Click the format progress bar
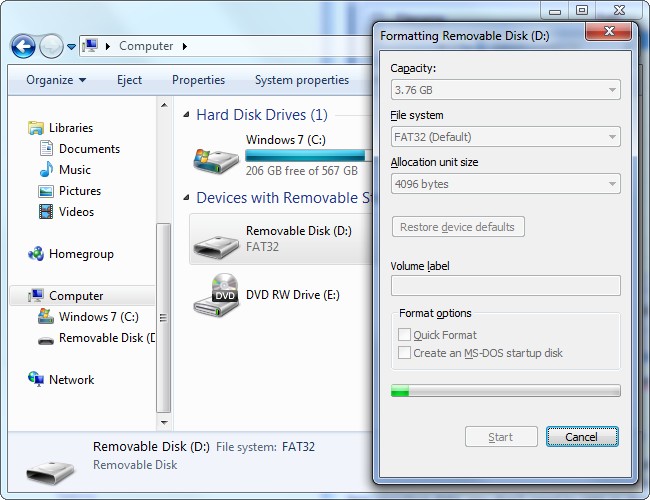Image resolution: width=650 pixels, height=500 pixels. click(x=506, y=391)
